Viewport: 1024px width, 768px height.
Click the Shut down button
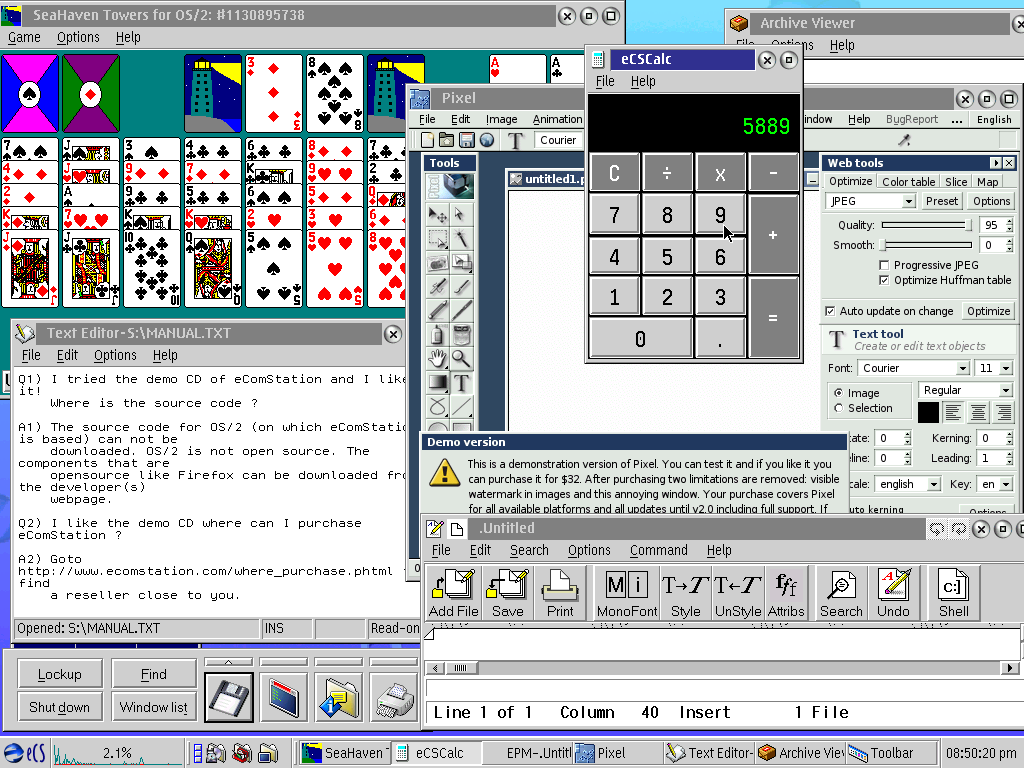coord(59,707)
